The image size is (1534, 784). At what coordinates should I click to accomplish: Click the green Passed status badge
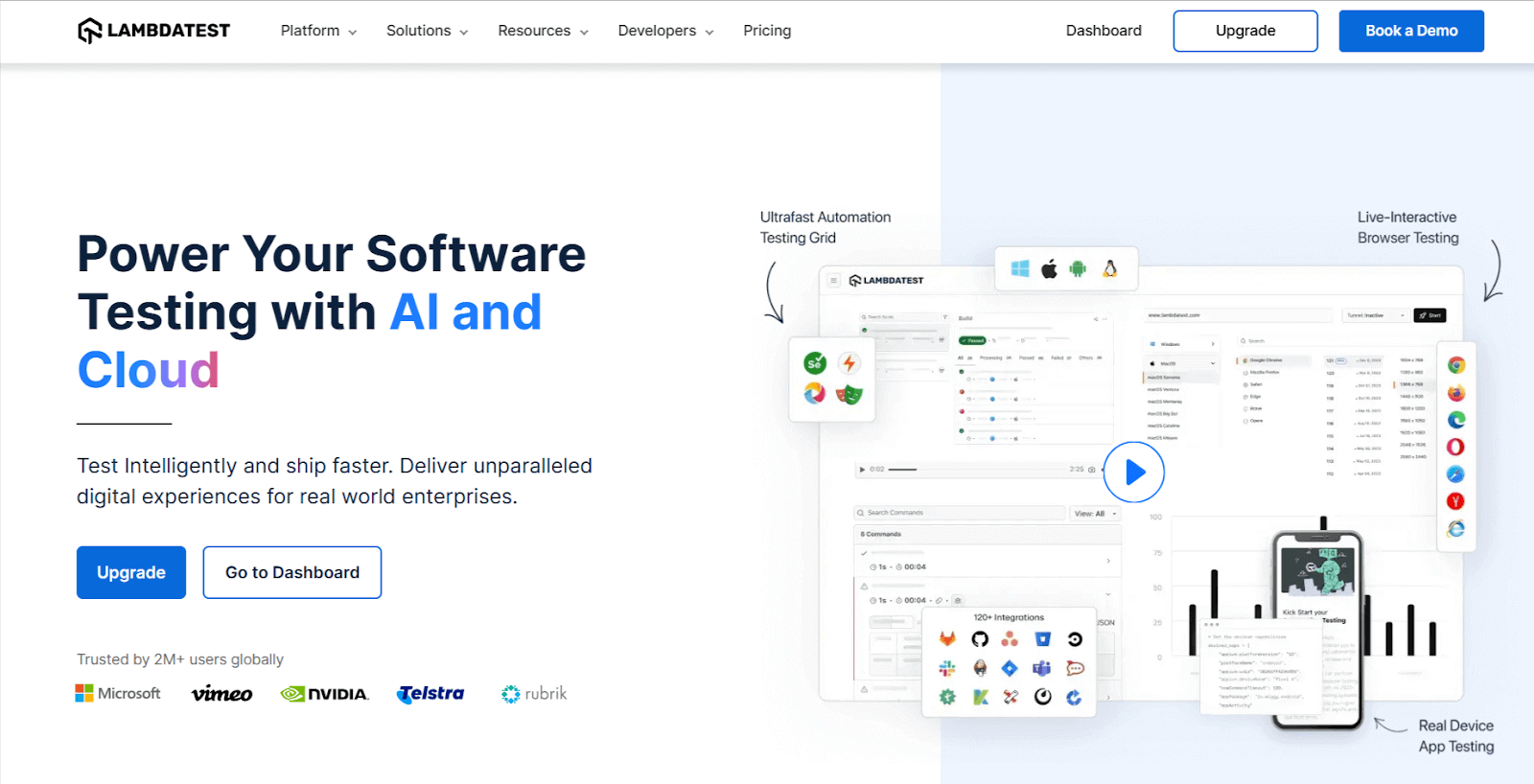pos(972,340)
